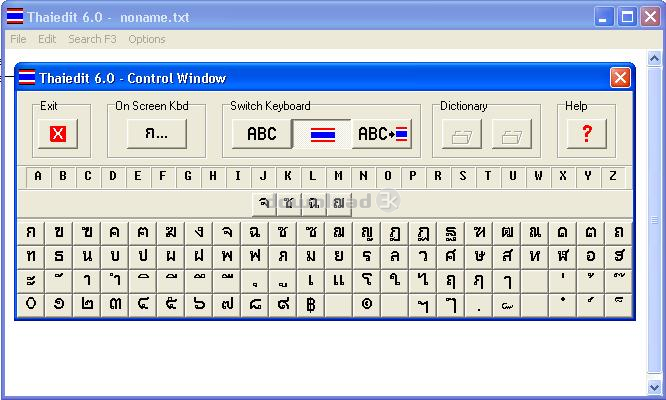Screen dimensions: 666x400
Task: Open the Search F3 menu
Action: pyautogui.click(x=92, y=39)
